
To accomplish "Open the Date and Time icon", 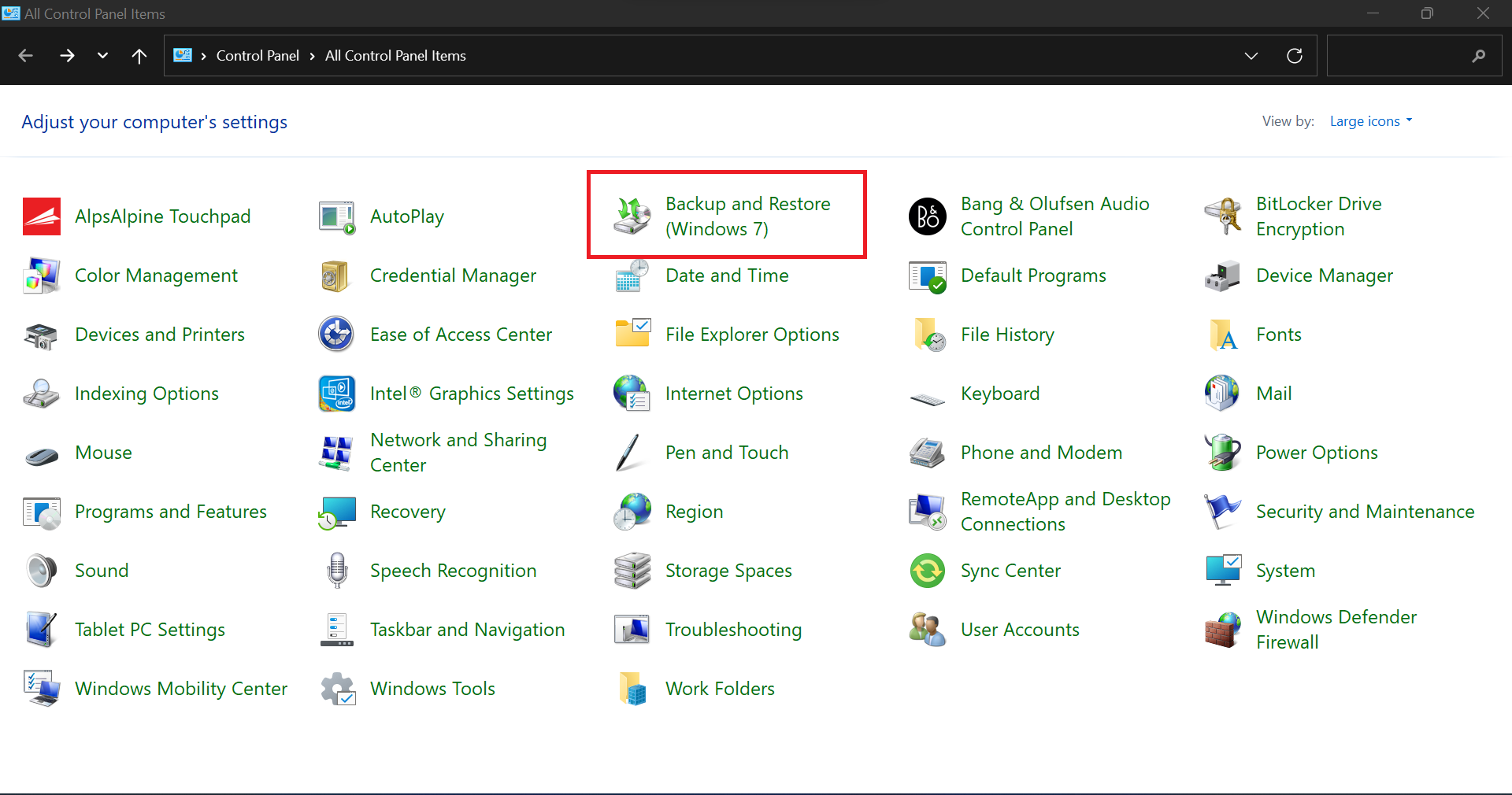I will coord(632,275).
